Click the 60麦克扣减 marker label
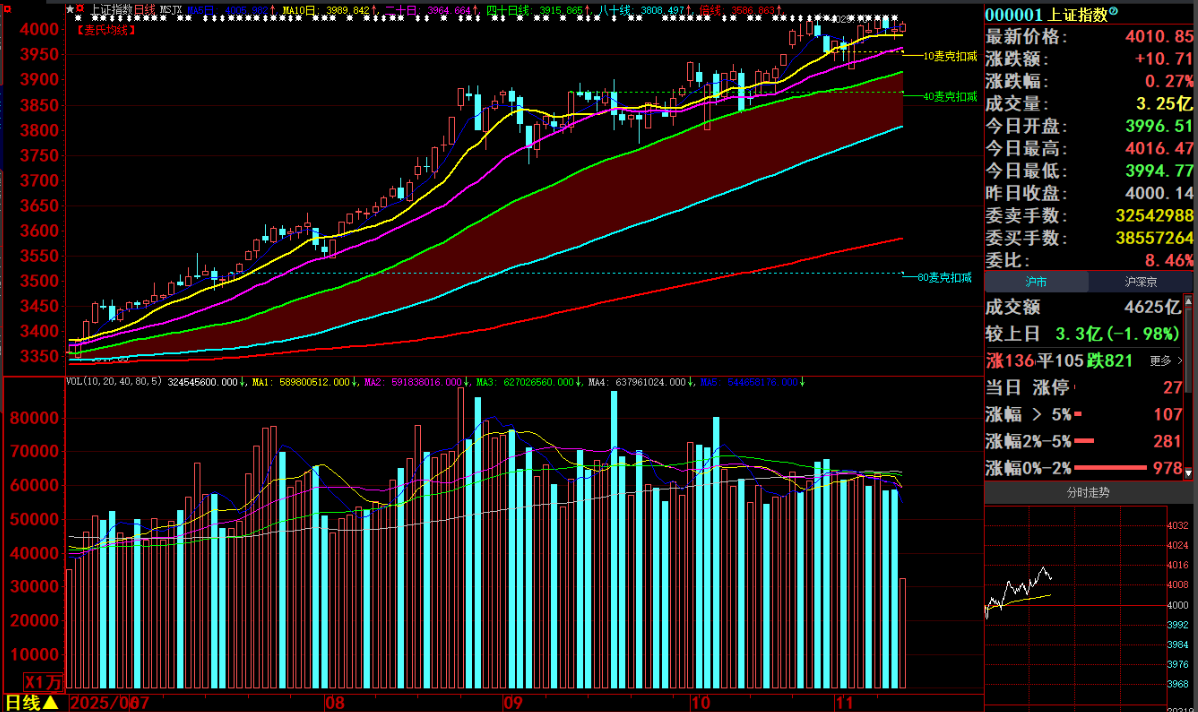This screenshot has height=712, width=1198. tap(943, 277)
